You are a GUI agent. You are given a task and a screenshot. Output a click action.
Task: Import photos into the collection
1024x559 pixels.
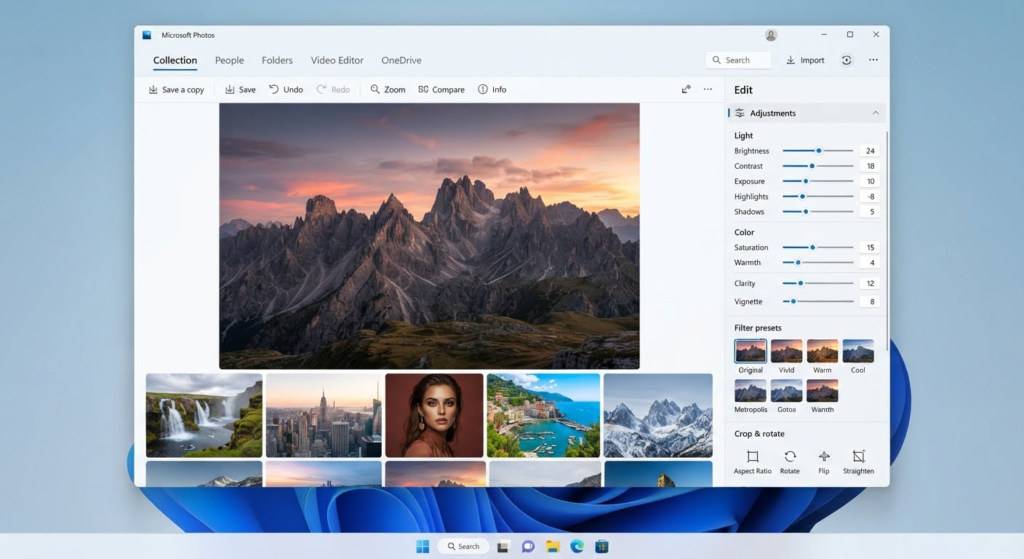pyautogui.click(x=805, y=60)
